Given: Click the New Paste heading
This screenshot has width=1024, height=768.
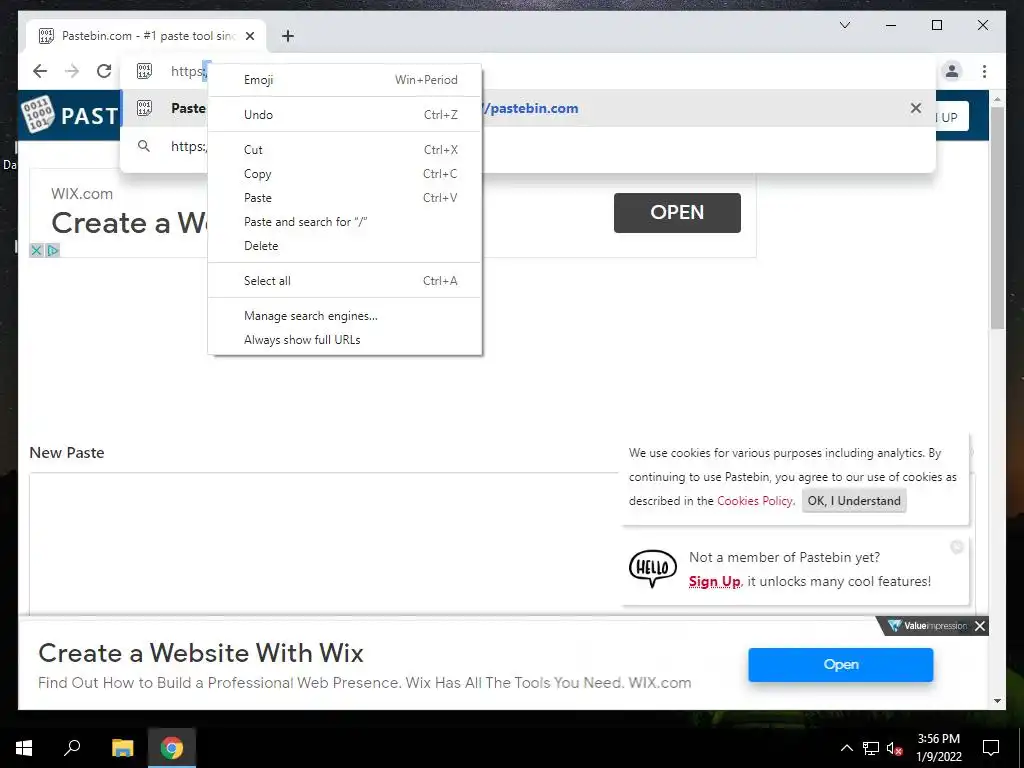Looking at the screenshot, I should tap(67, 453).
